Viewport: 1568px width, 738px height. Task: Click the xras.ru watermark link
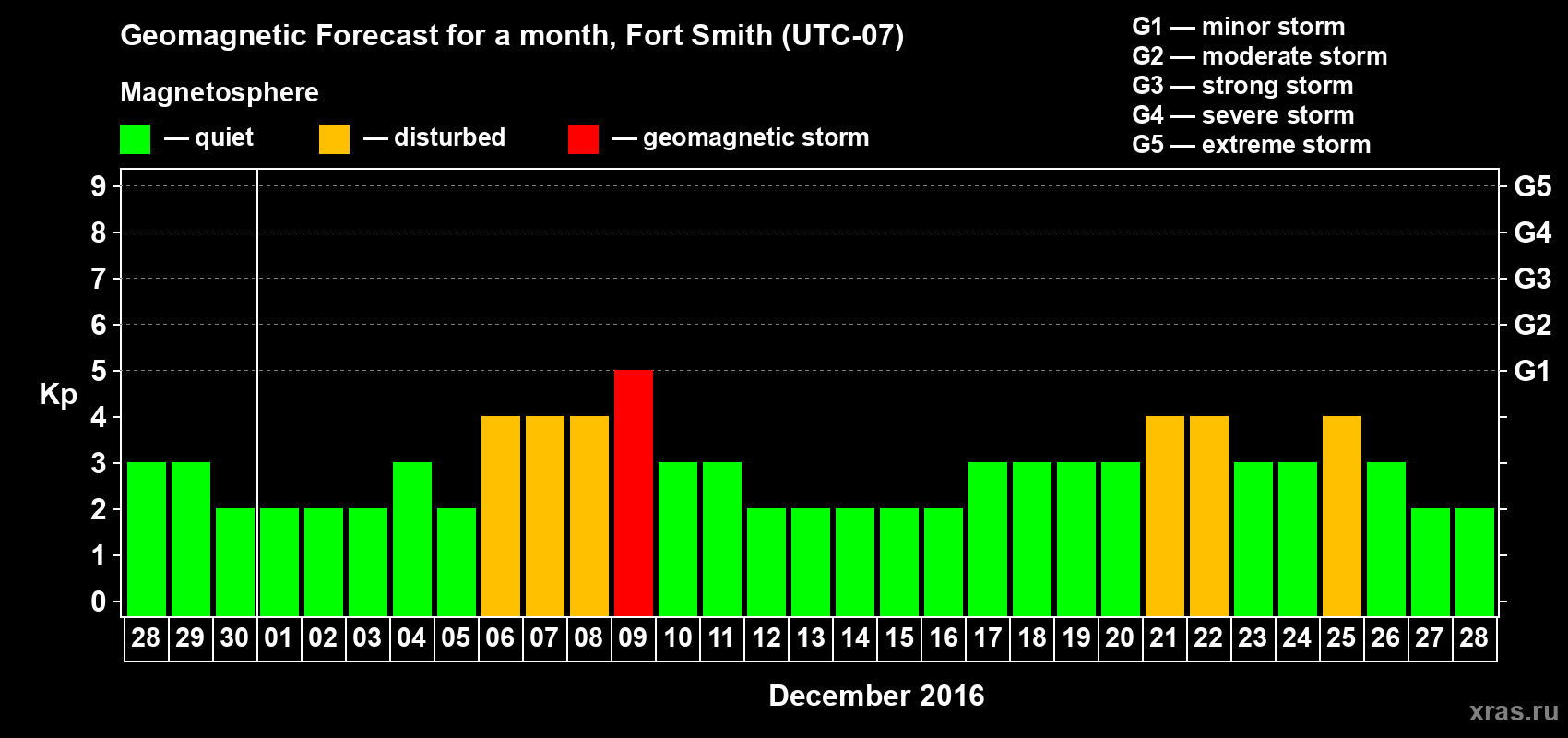point(1514,711)
